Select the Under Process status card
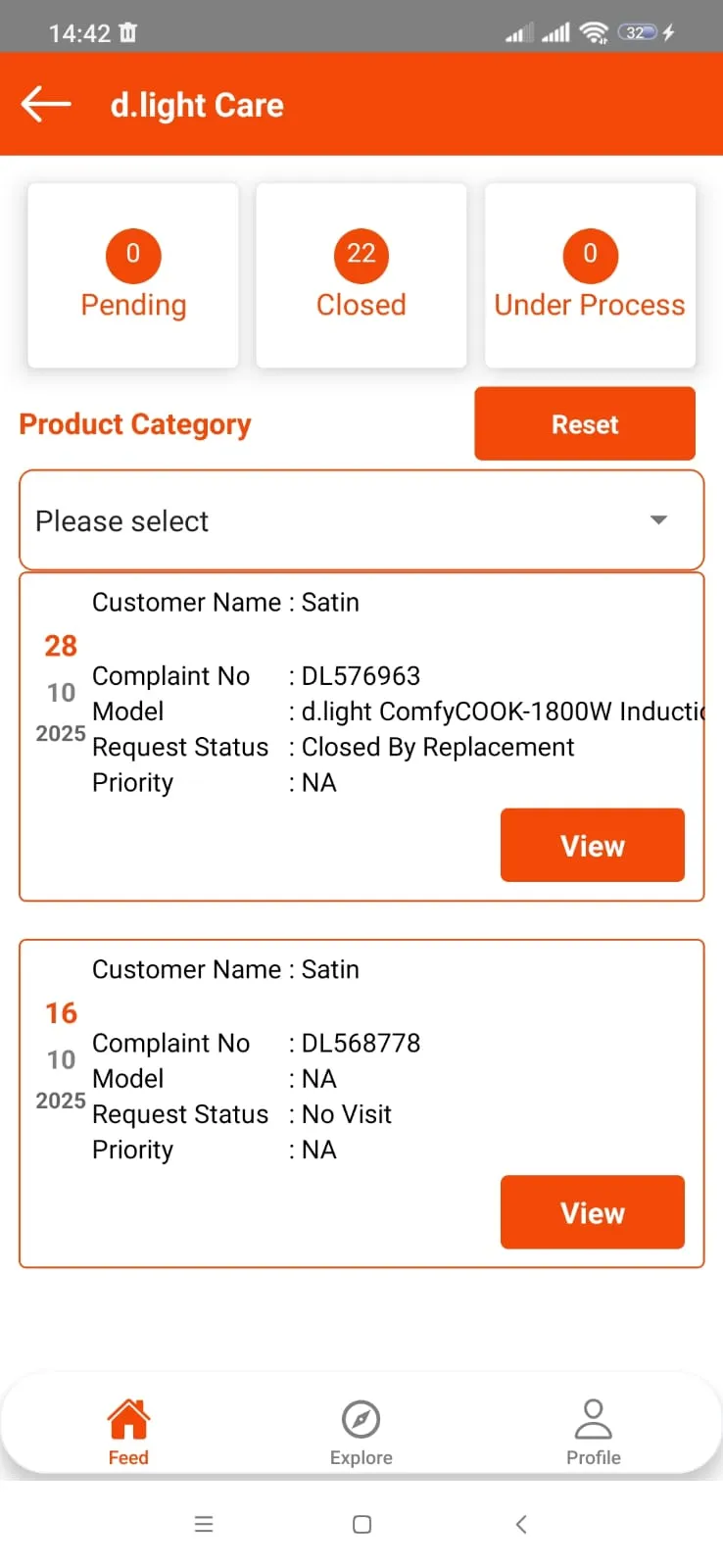This screenshot has height=1568, width=723. [x=590, y=275]
